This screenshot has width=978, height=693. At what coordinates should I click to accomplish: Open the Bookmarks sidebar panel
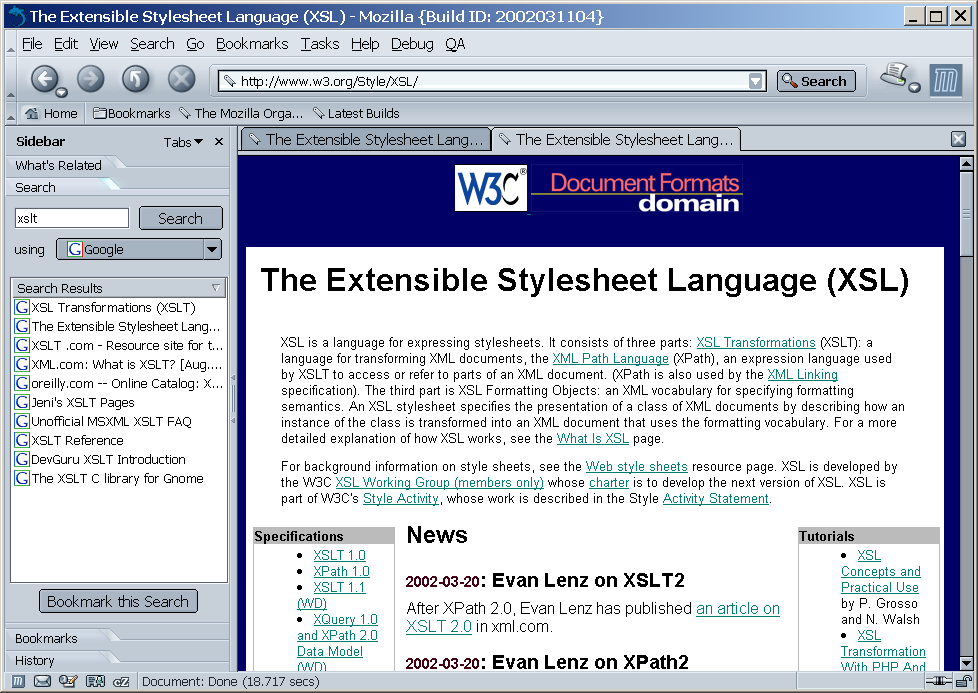[46, 639]
